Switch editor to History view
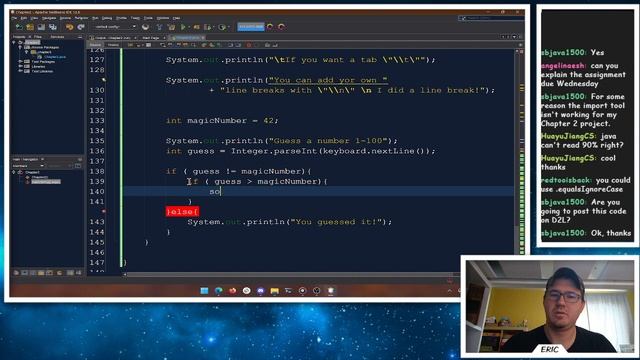The width and height of the screenshot is (640, 360). tap(113, 45)
